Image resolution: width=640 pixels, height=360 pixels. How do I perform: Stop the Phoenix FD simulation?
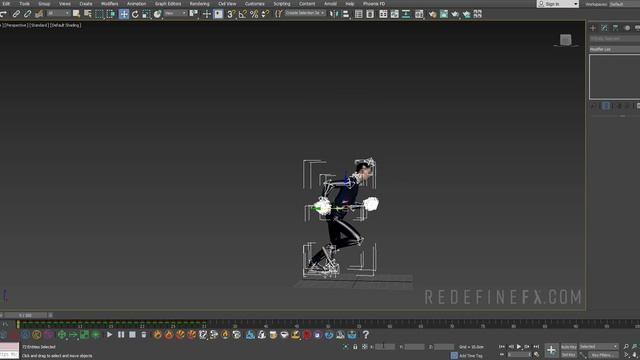tap(132, 335)
